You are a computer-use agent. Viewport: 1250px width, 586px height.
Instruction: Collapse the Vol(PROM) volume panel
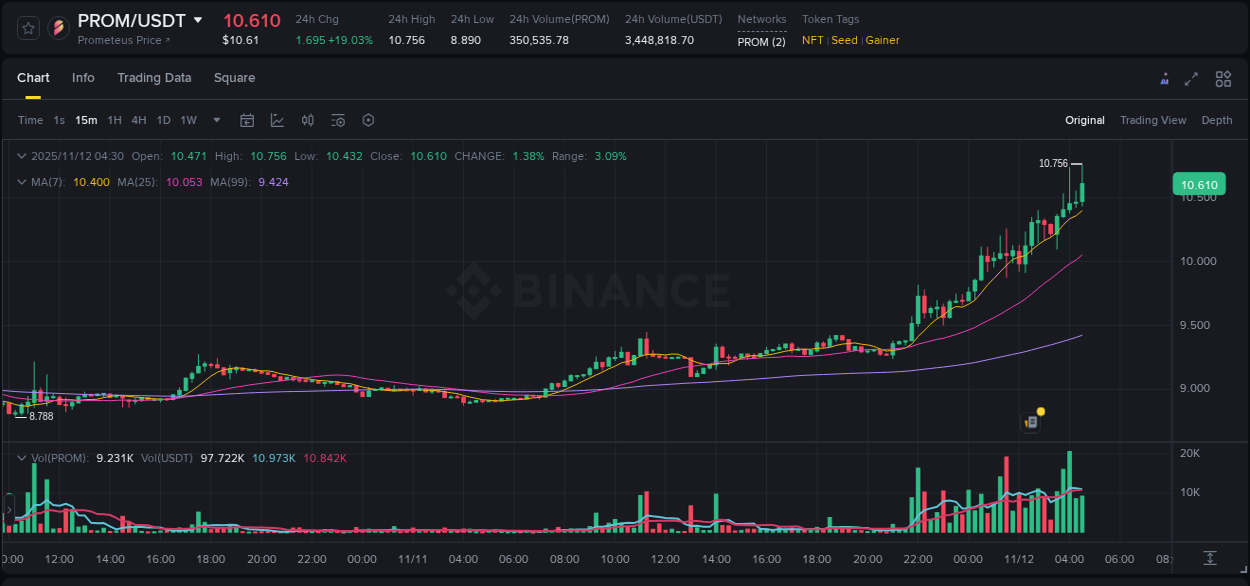pos(22,457)
